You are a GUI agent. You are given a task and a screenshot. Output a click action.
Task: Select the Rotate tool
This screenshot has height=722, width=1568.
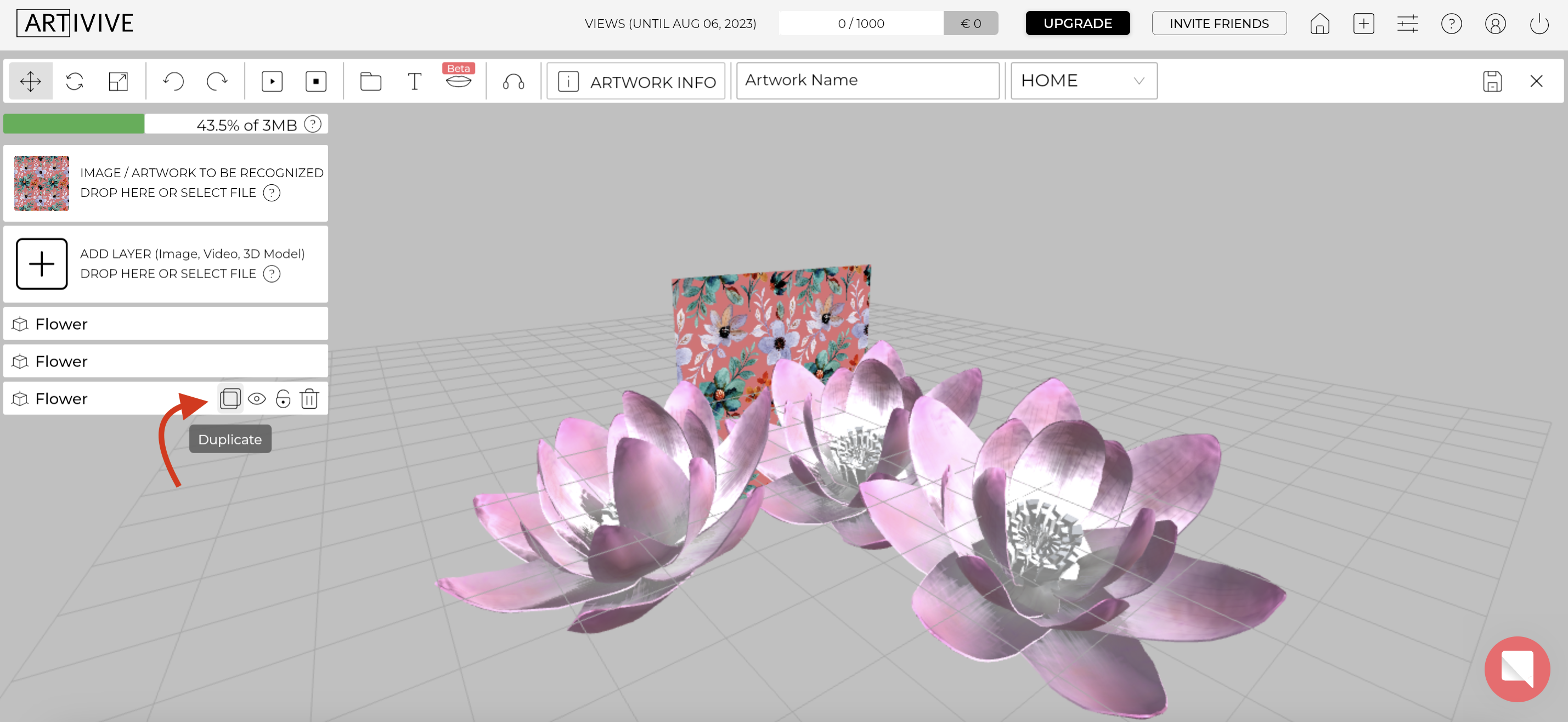[74, 81]
